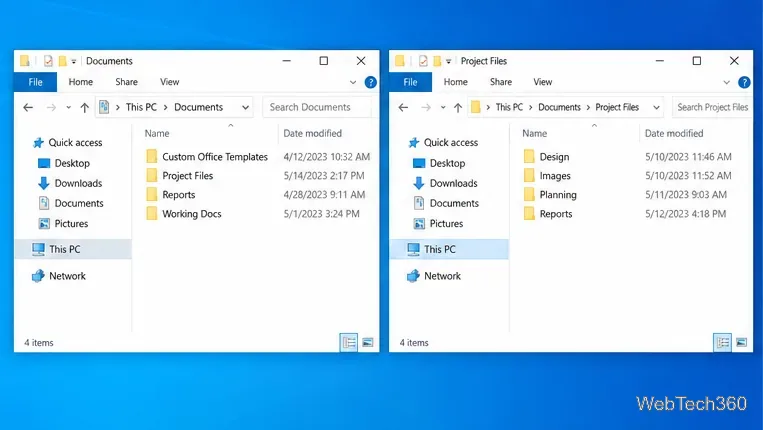
Task: Click Properties quick-access icon in Documents title bar
Action: point(48,61)
